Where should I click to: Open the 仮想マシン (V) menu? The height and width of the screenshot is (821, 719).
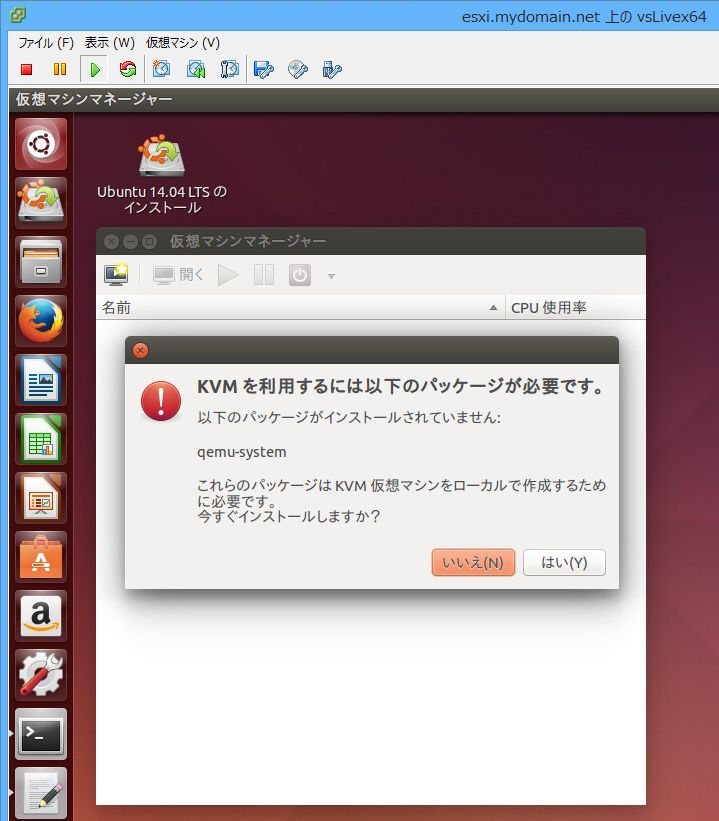tap(183, 42)
